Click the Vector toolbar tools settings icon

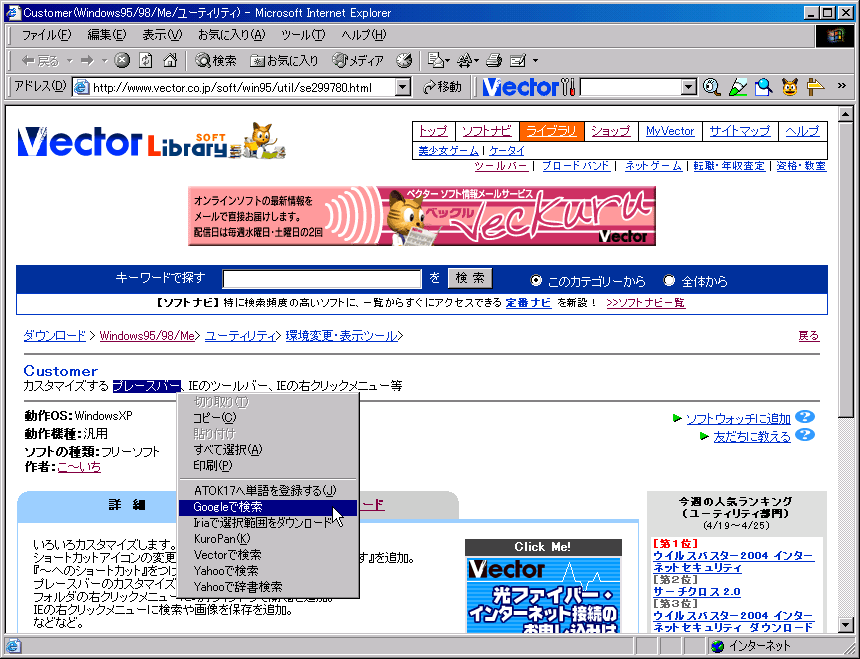569,87
